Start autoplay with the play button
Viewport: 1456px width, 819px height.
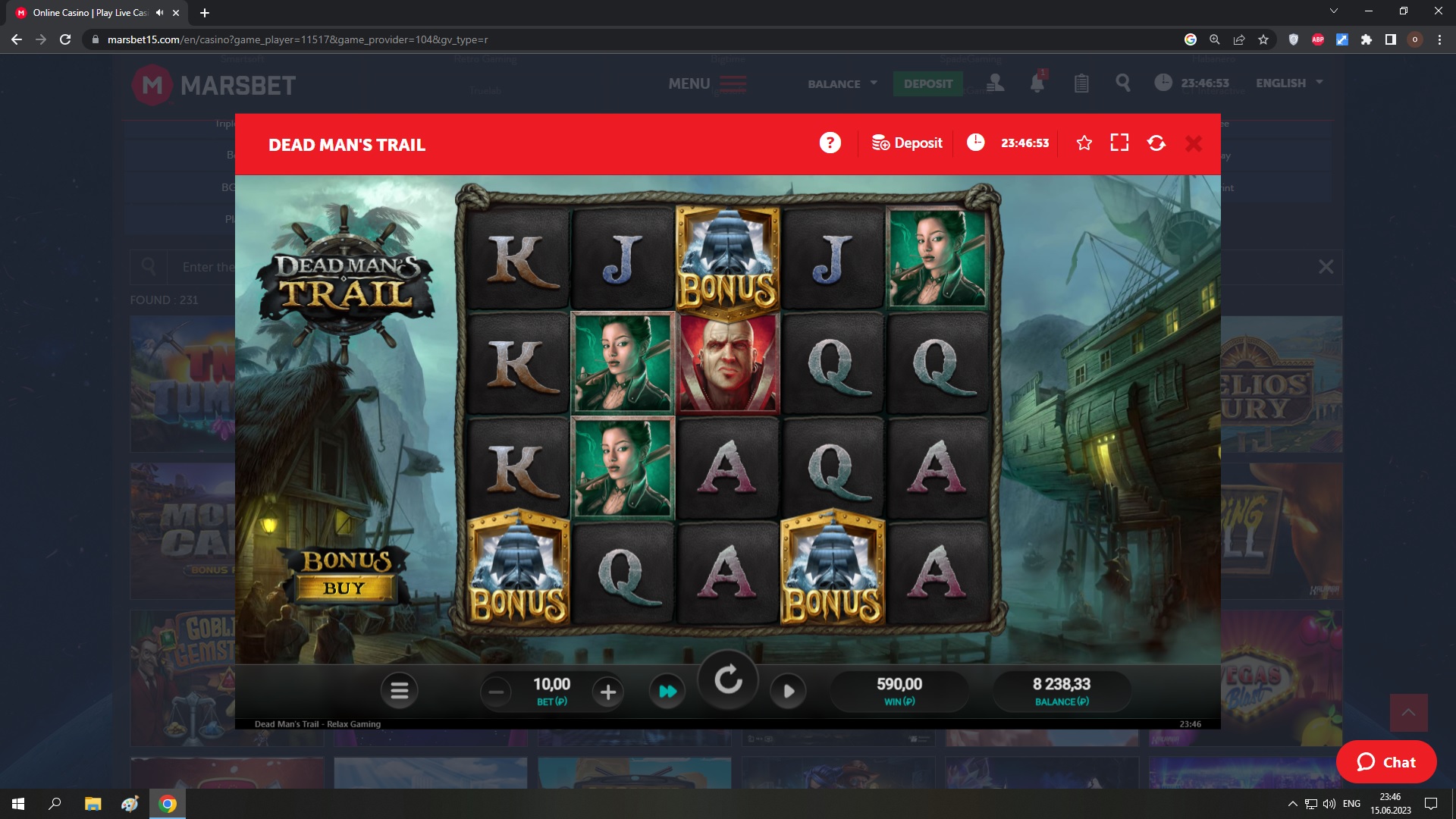(788, 691)
